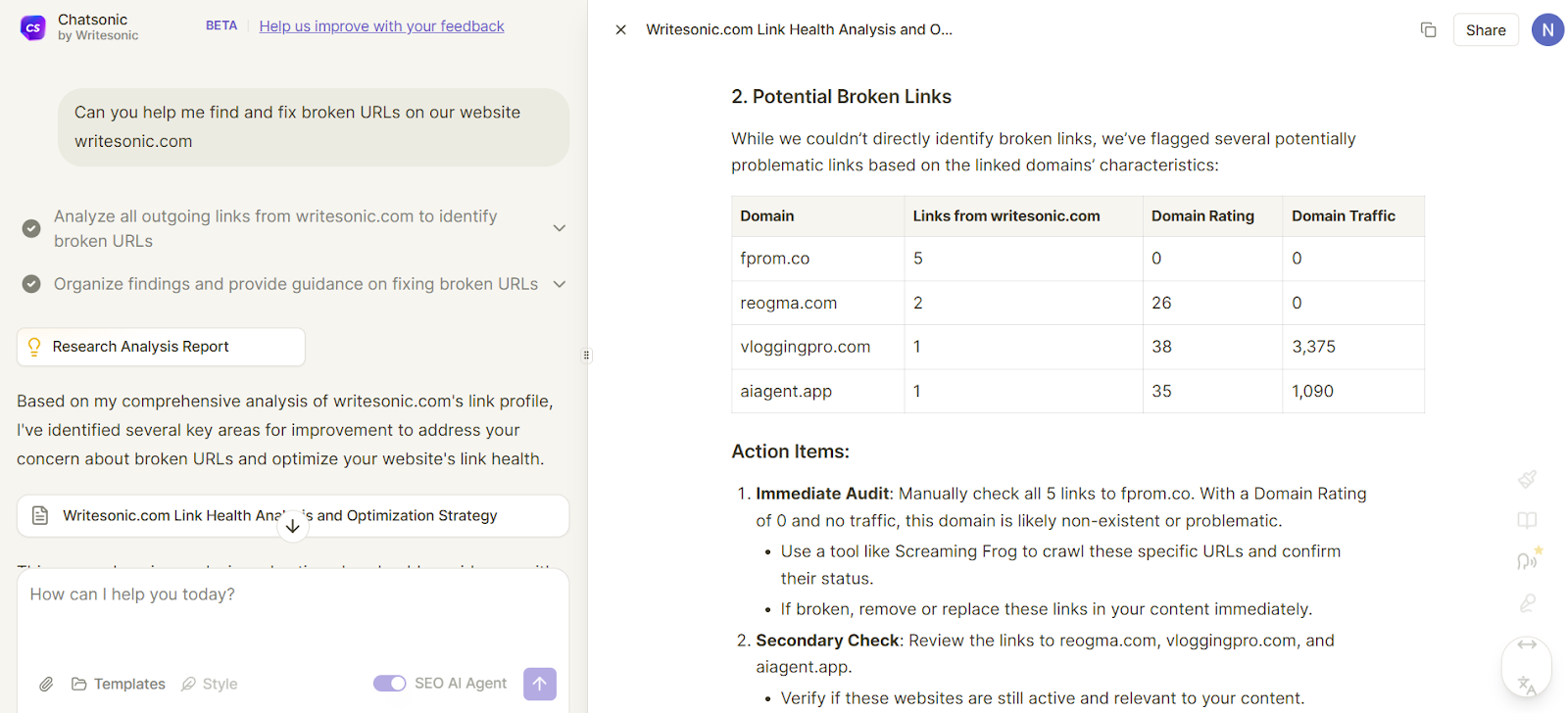Click the text-to-speech icon with the star

coord(1527,560)
